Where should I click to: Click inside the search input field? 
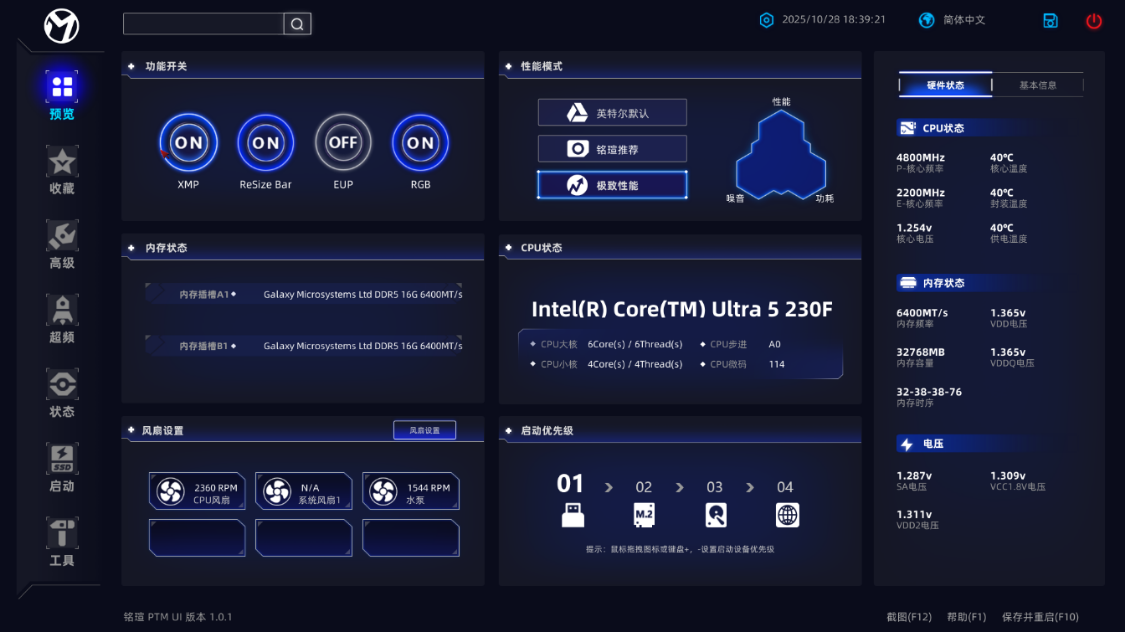tap(204, 24)
